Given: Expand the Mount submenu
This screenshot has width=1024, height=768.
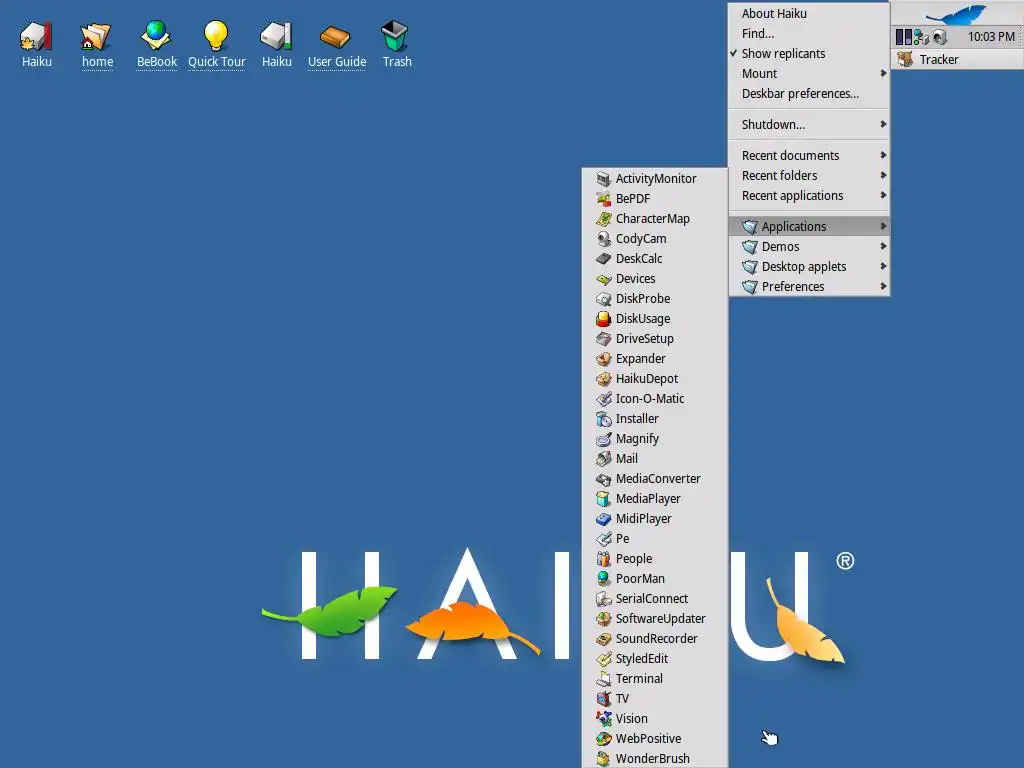Looking at the screenshot, I should (808, 74).
